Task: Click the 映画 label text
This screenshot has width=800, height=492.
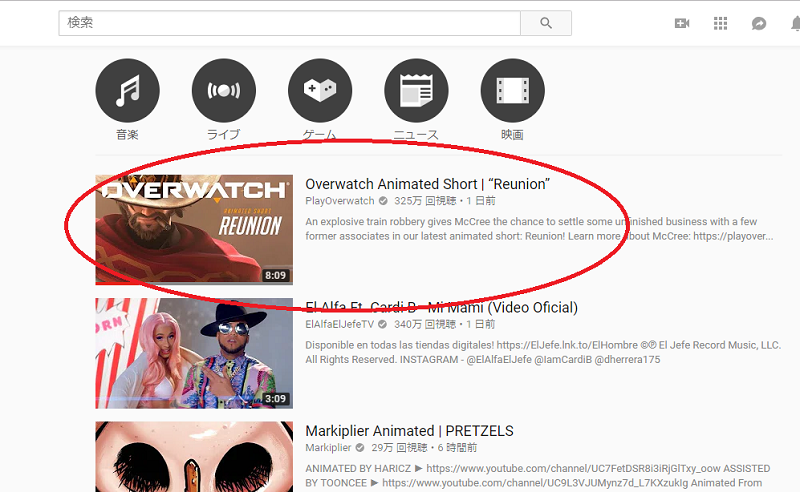Action: [512, 135]
